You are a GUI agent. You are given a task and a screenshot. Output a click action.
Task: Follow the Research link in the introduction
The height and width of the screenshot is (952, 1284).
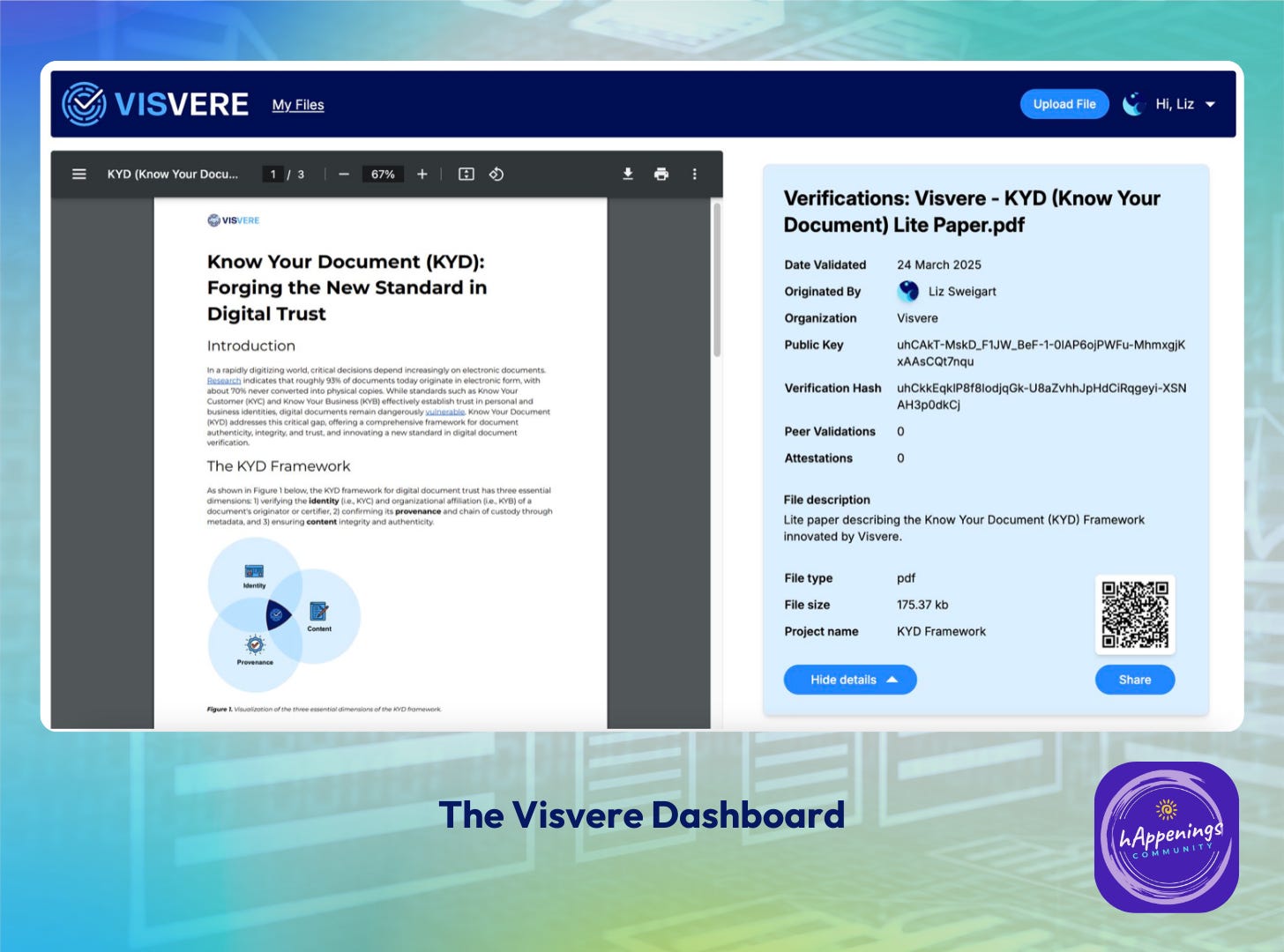coord(224,381)
